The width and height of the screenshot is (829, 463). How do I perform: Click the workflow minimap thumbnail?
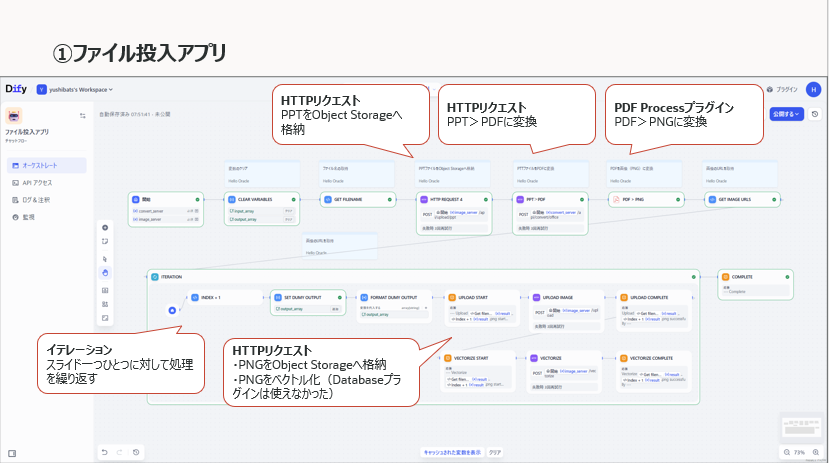pyautogui.click(x=802, y=426)
